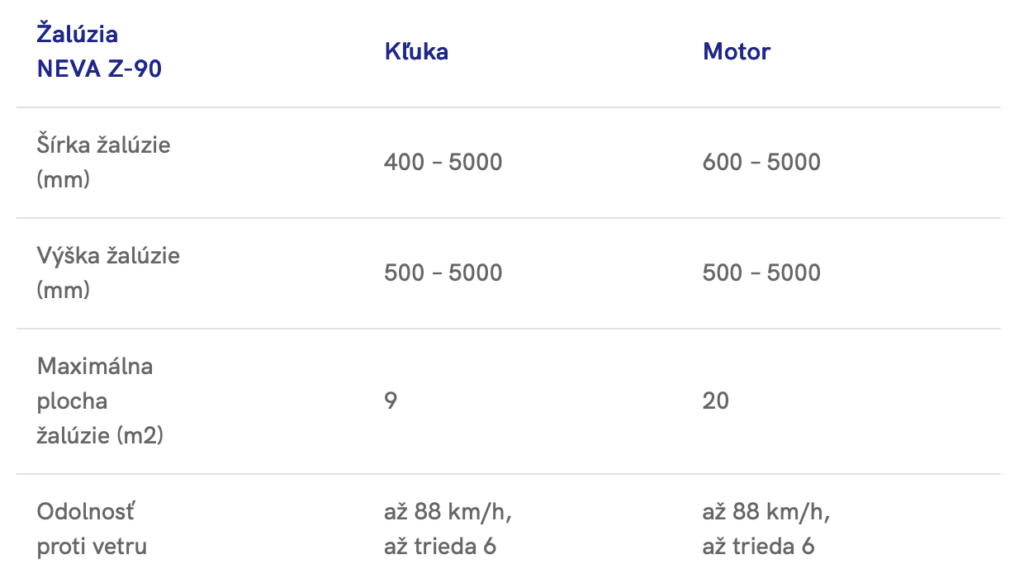Image resolution: width=1024 pixels, height=583 pixels.
Task: Click the Motor width value 600 – 5000
Action: (x=761, y=162)
